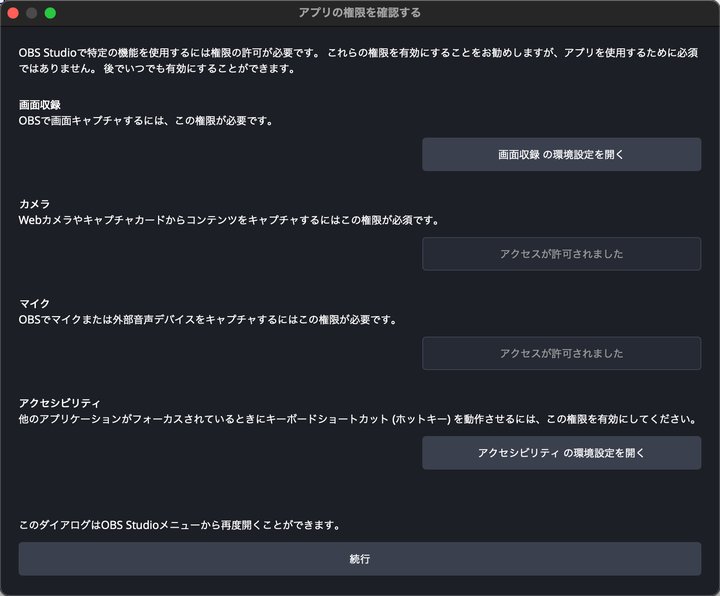Click the Webカメラ description text
Viewport: 720px width, 596px height.
[228, 220]
